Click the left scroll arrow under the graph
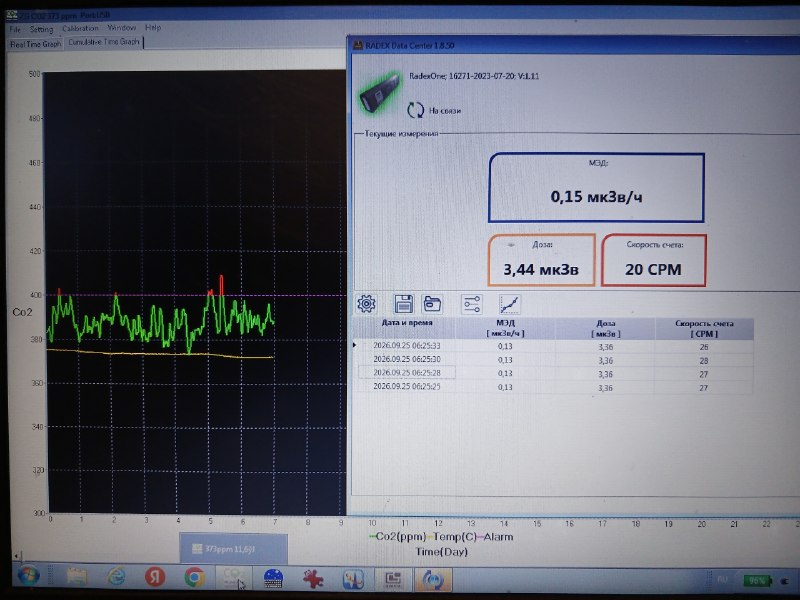Image resolution: width=800 pixels, height=600 pixels. [16, 556]
